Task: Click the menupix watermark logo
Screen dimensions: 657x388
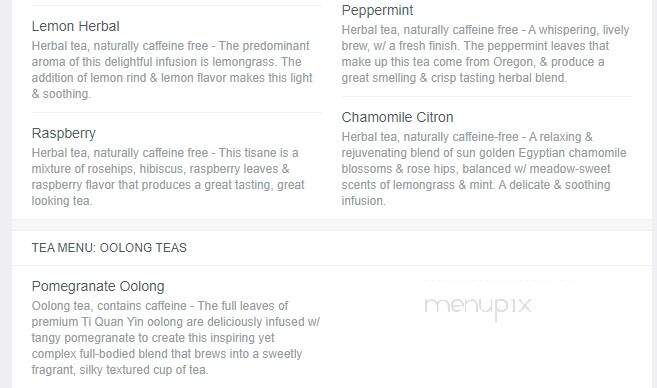Action: coord(478,306)
